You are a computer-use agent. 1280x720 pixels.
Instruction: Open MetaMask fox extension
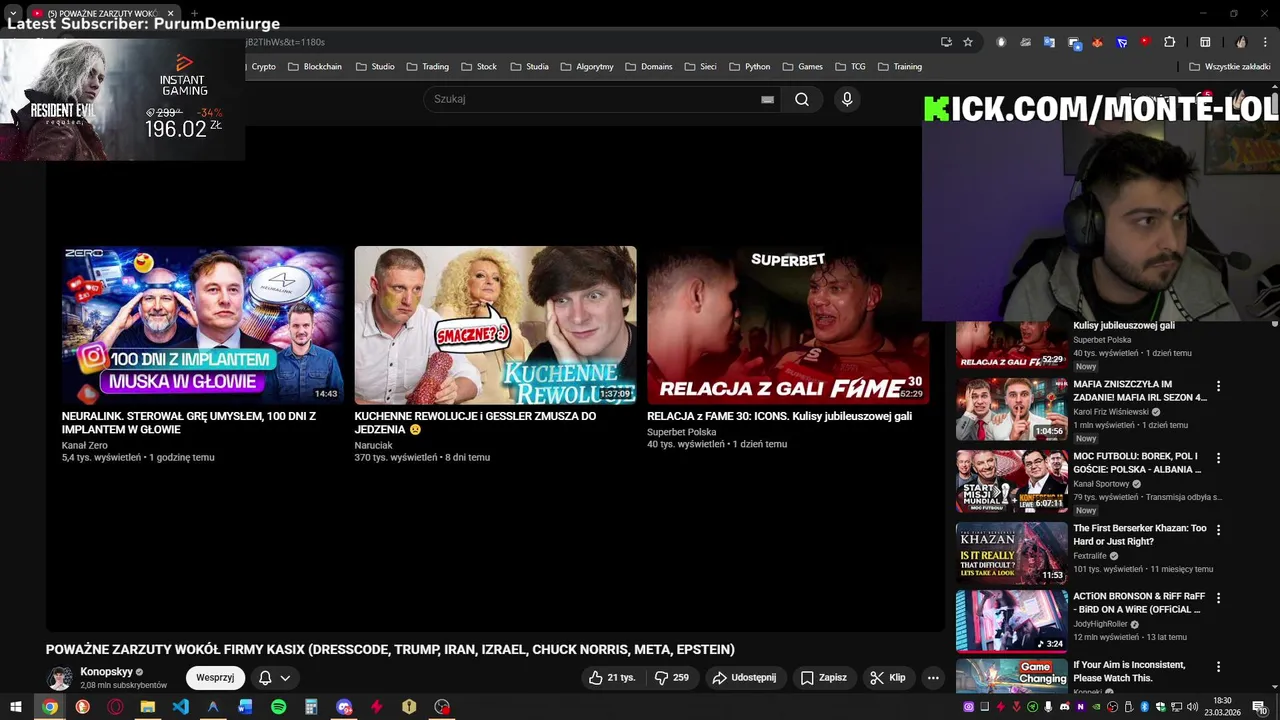(1097, 42)
